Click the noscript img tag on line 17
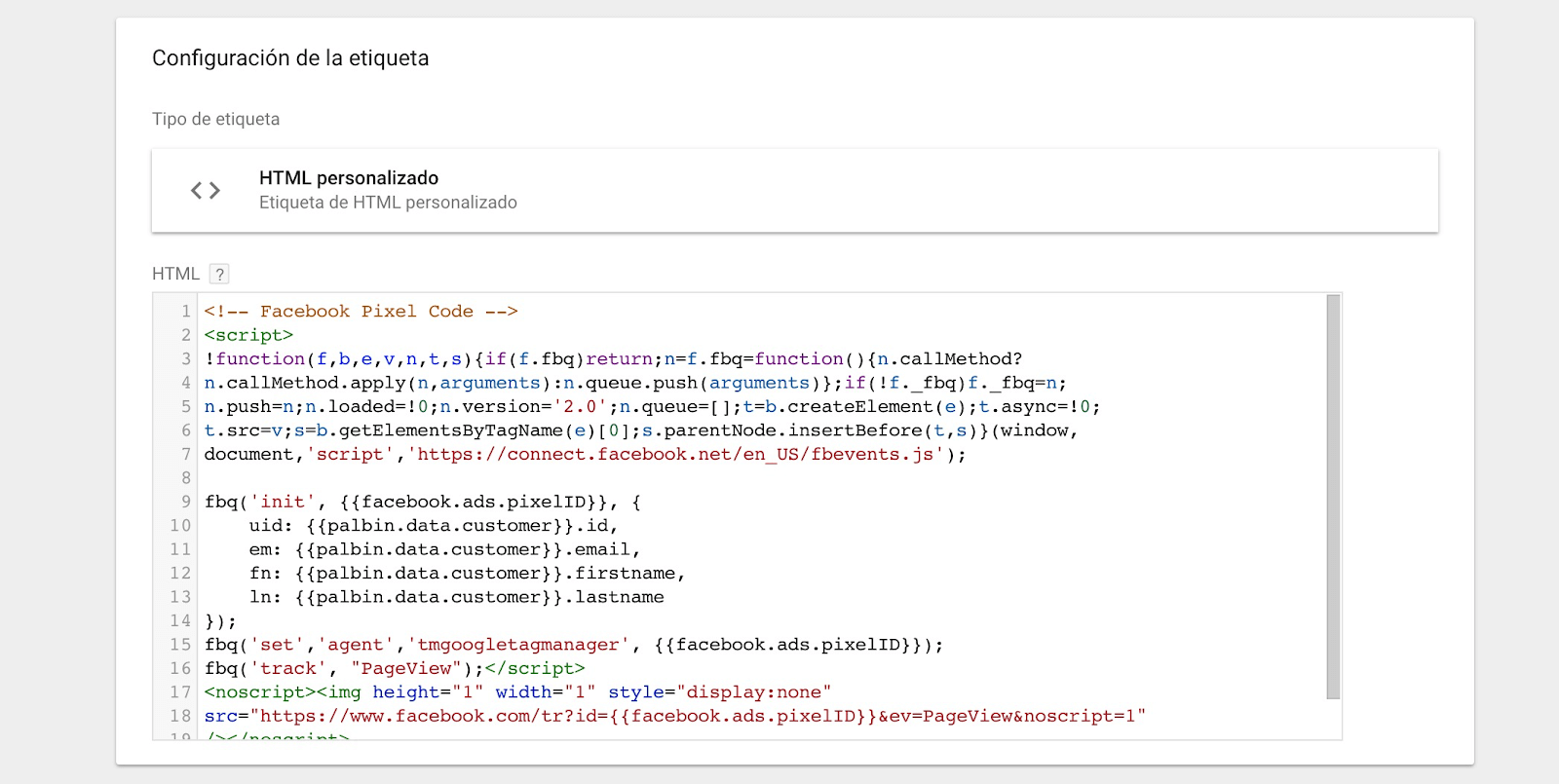 517,692
